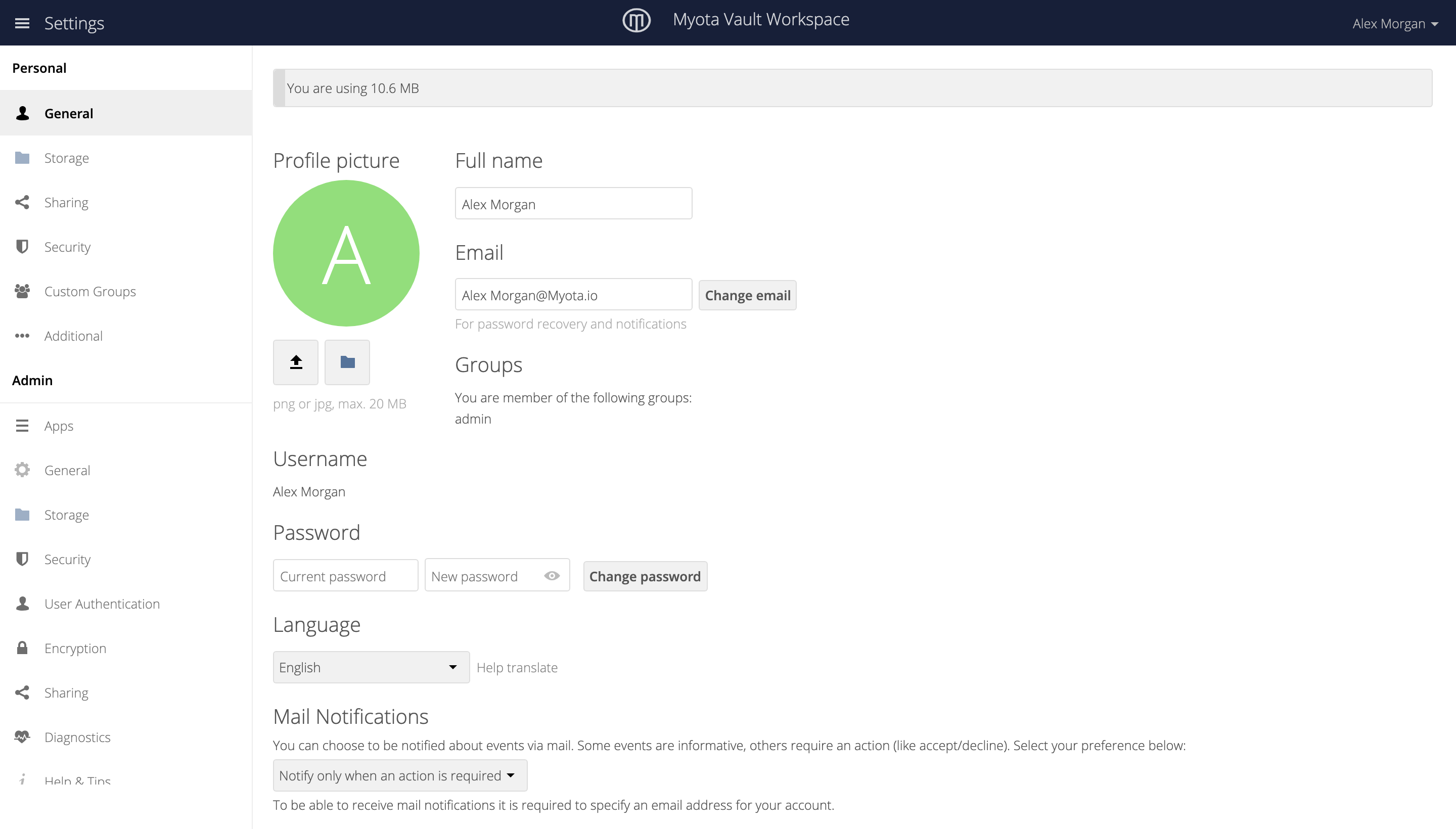
Task: Click the Admin Storage folder icon
Action: 22,514
